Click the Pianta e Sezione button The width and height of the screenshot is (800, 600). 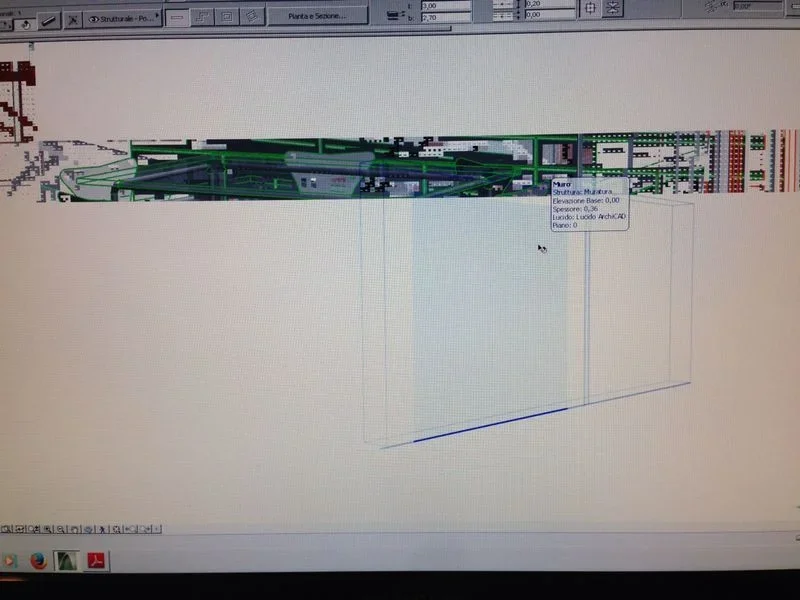click(316, 16)
